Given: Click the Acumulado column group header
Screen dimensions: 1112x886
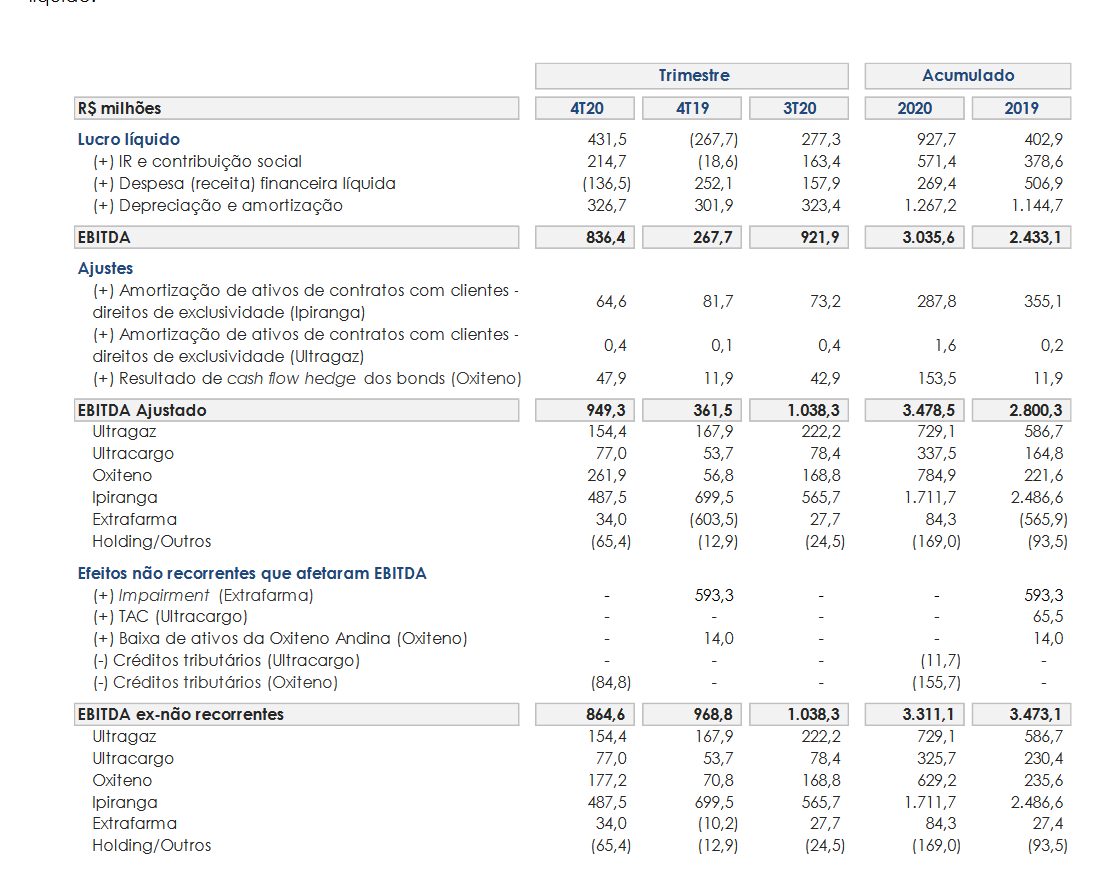Looking at the screenshot, I should pyautogui.click(x=967, y=76).
